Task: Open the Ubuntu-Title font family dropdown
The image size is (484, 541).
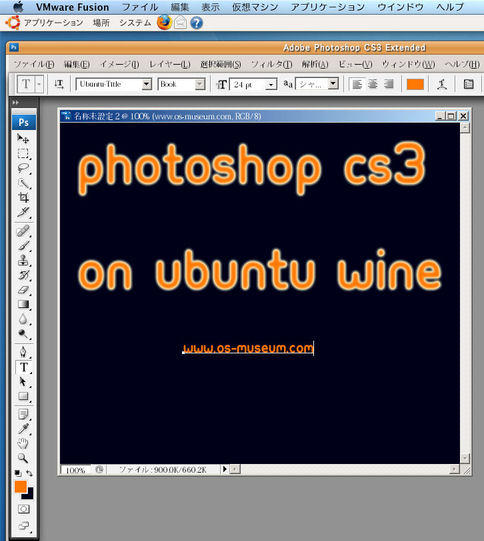Action: tap(147, 84)
